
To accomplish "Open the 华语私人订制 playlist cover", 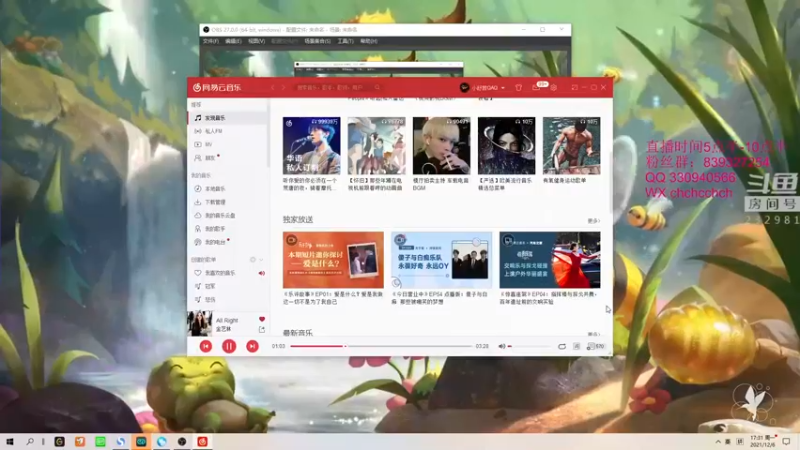I will click(311, 146).
